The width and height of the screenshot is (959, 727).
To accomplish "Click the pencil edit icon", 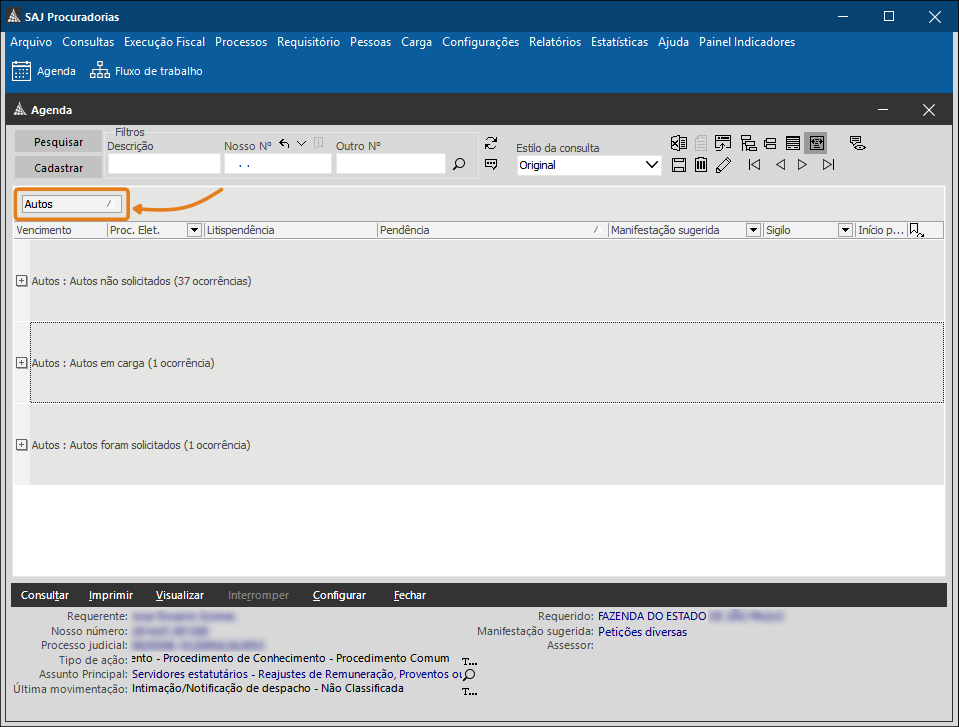I will [724, 165].
